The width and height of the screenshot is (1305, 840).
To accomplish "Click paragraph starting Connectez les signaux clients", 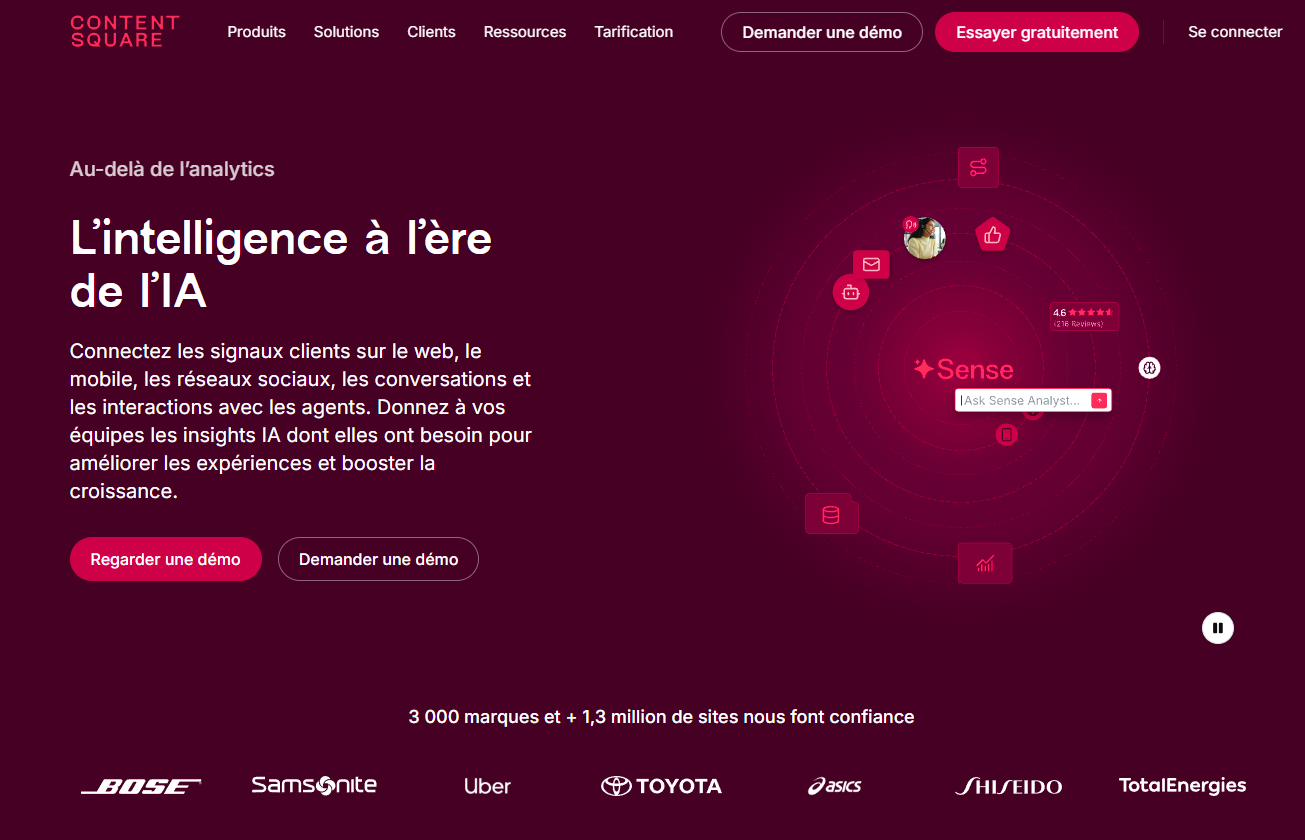I will [x=301, y=421].
